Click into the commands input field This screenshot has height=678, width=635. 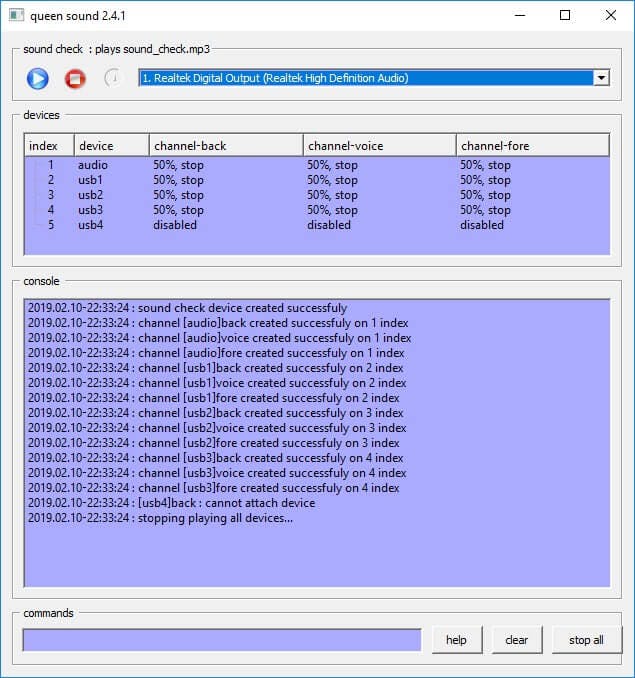click(x=222, y=640)
